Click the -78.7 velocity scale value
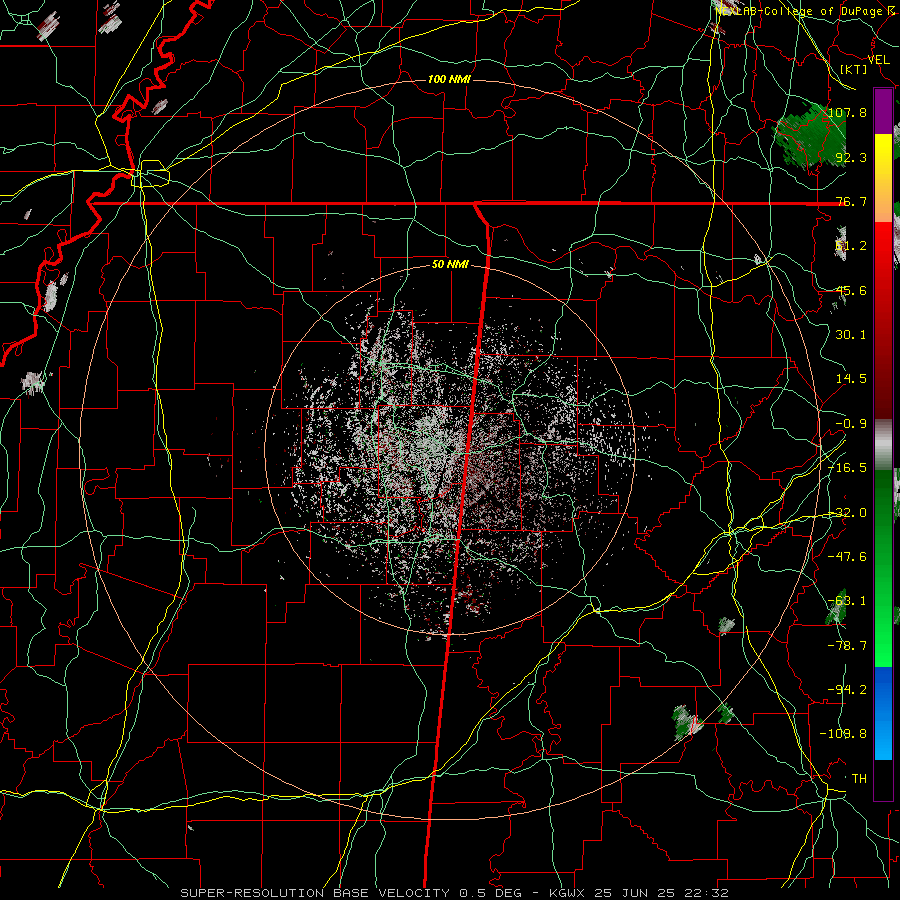Viewport: 900px width, 900px height. [847, 646]
